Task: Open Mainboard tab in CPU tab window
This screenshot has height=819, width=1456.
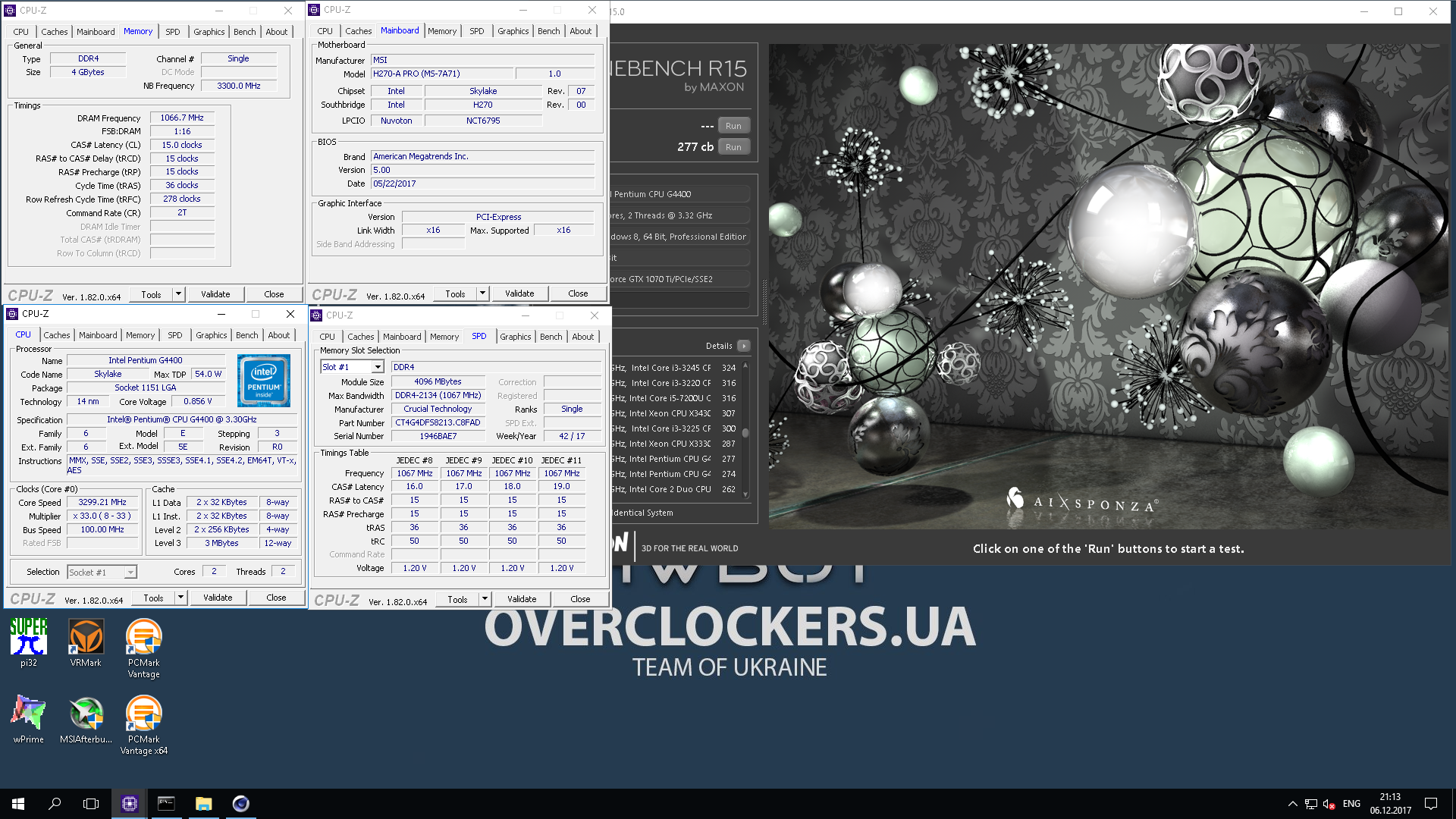Action: (98, 335)
